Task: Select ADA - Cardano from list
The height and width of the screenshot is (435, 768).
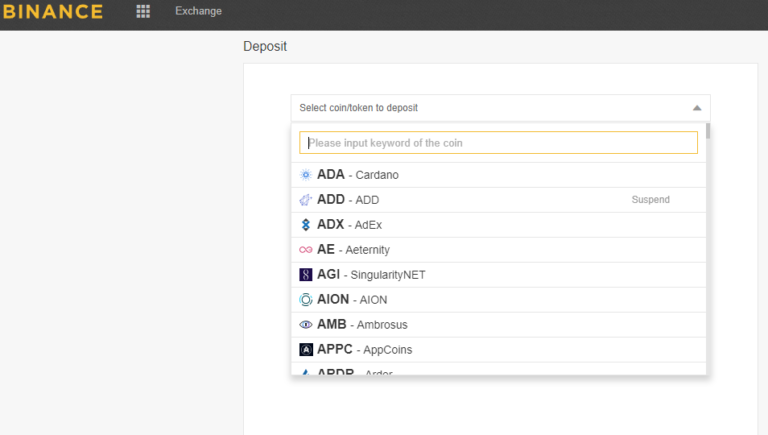Action: [x=498, y=175]
